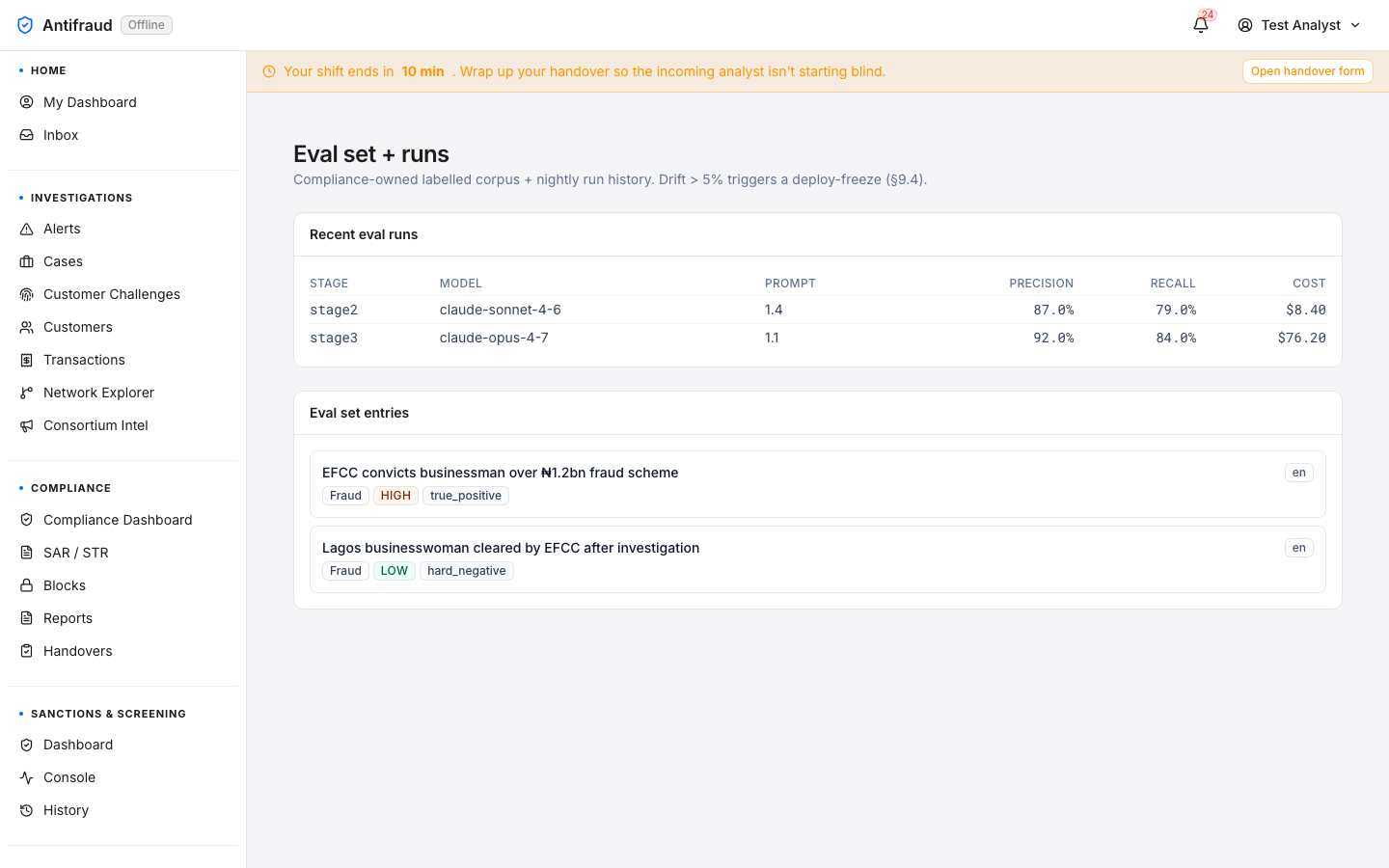This screenshot has width=1389, height=868.
Task: Go to Consortium Intel
Action: pyautogui.click(x=123, y=425)
